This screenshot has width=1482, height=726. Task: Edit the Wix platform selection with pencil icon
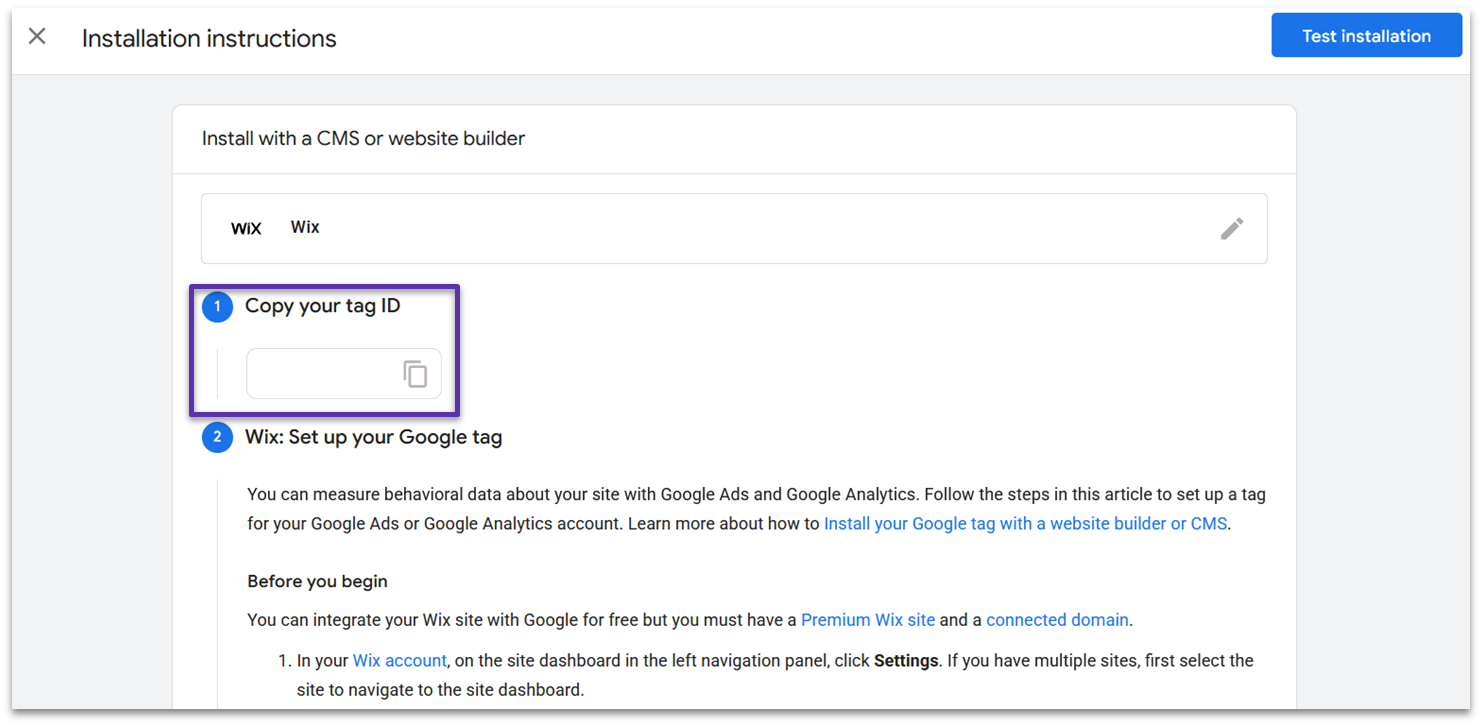[x=1232, y=229]
